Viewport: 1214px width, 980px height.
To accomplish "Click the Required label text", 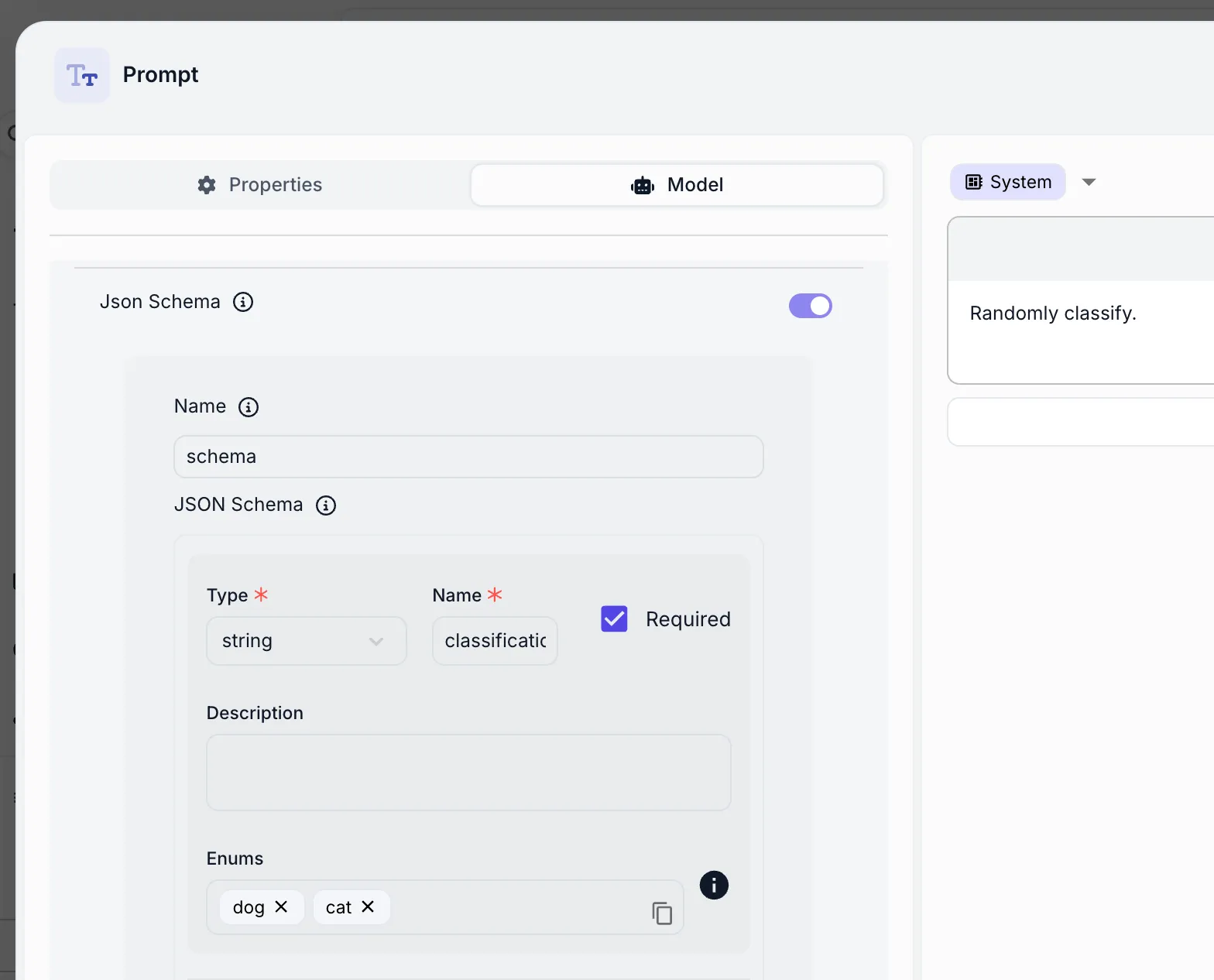I will coord(688,619).
